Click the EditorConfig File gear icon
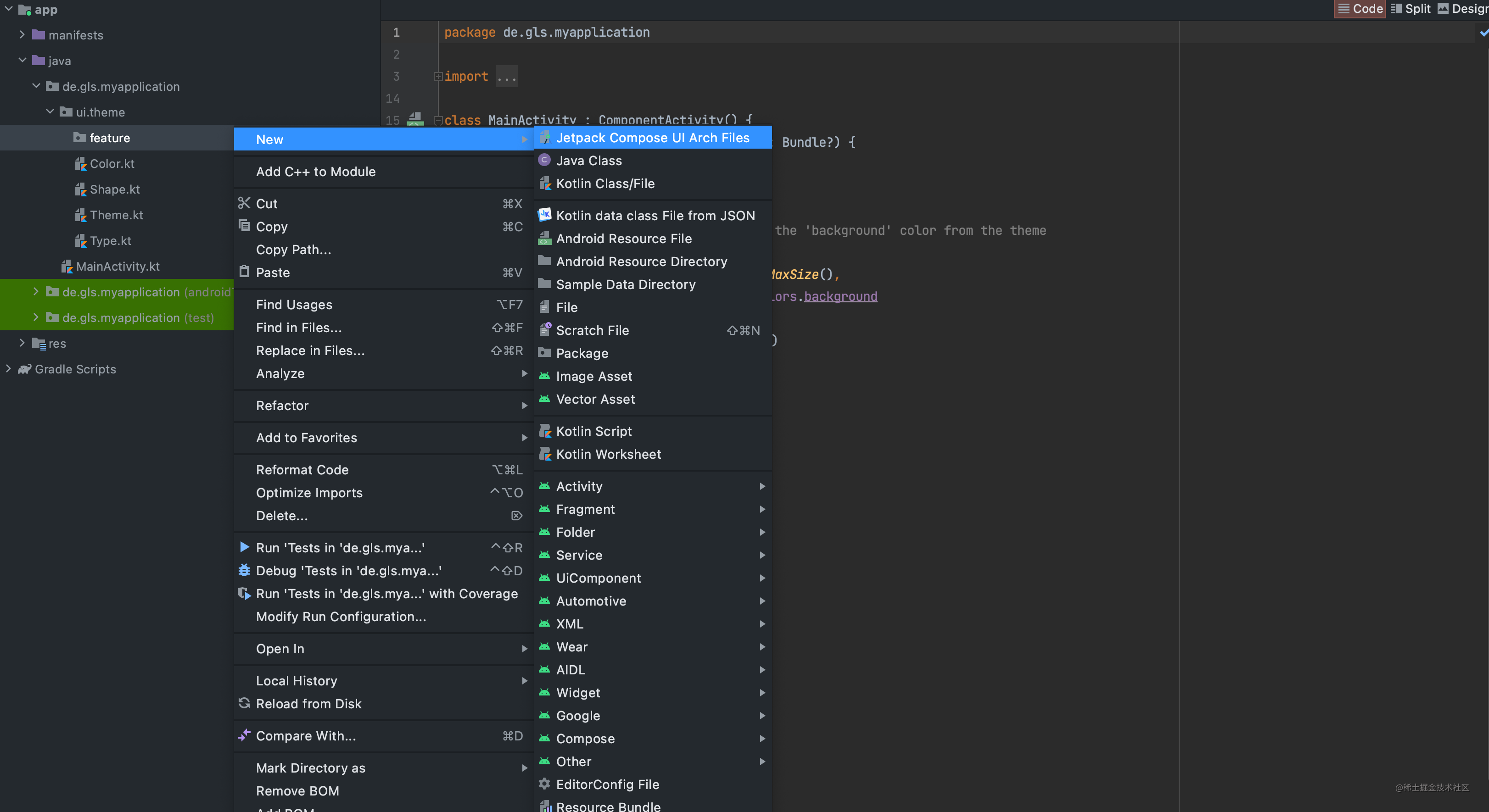 tap(544, 784)
